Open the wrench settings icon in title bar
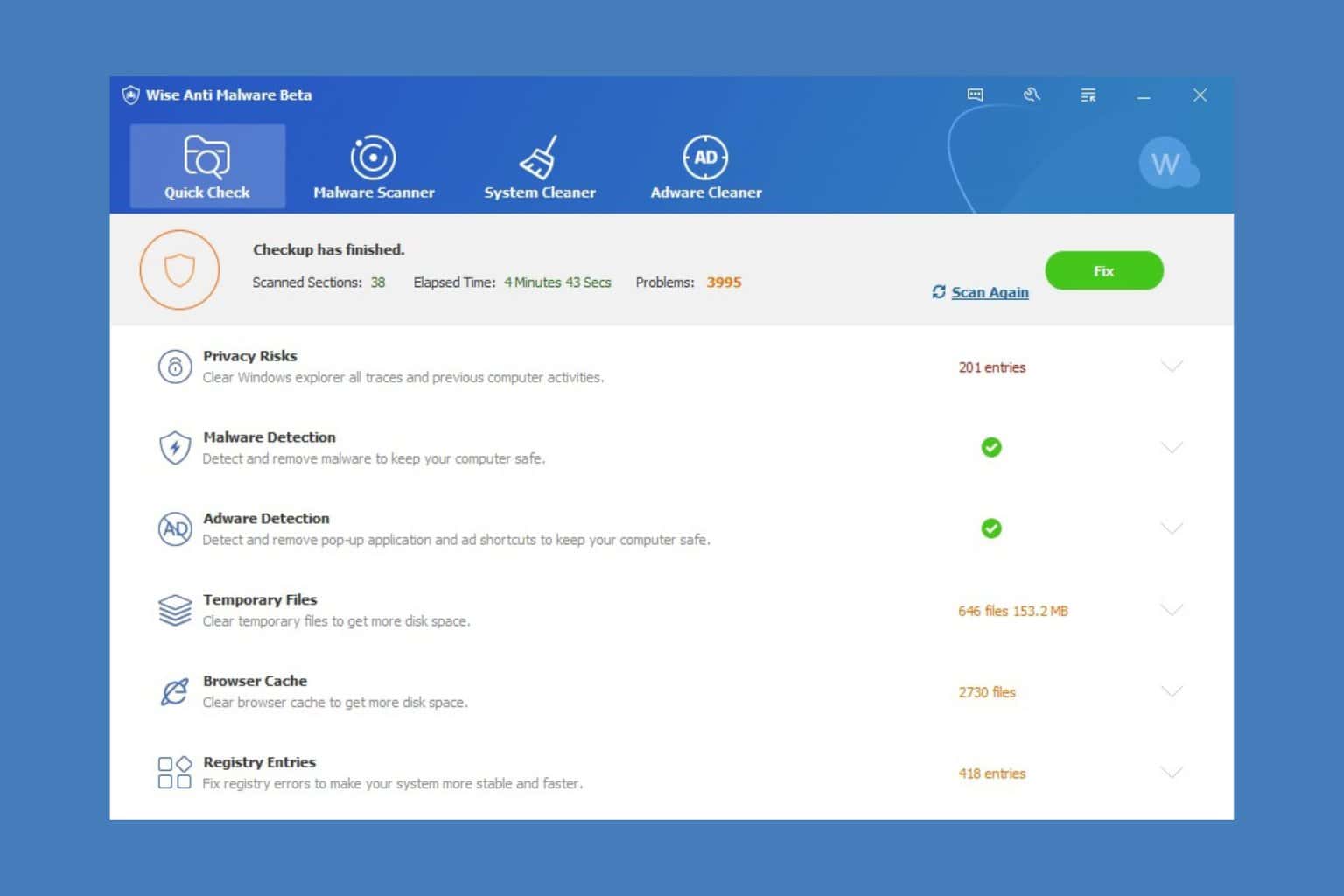The width and height of the screenshot is (1344, 896). (x=1032, y=94)
